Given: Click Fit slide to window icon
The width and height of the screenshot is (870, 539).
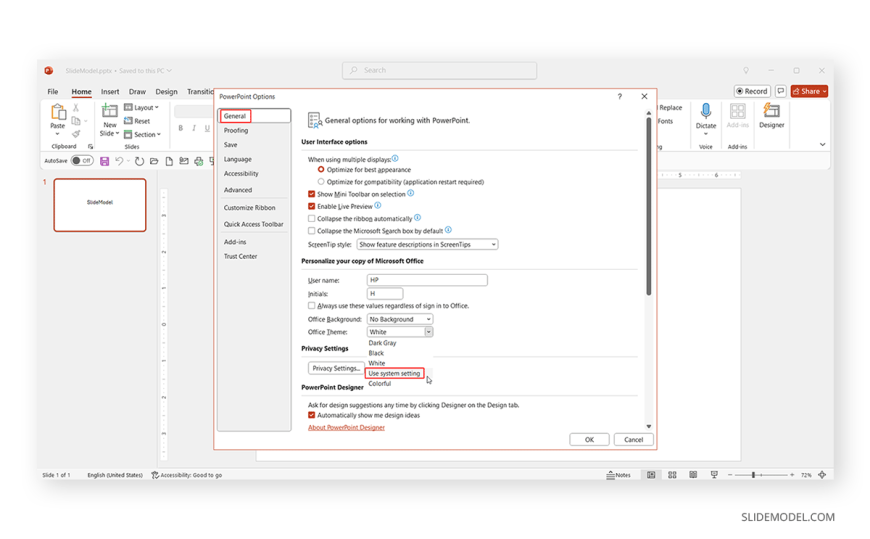Looking at the screenshot, I should pyautogui.click(x=822, y=475).
